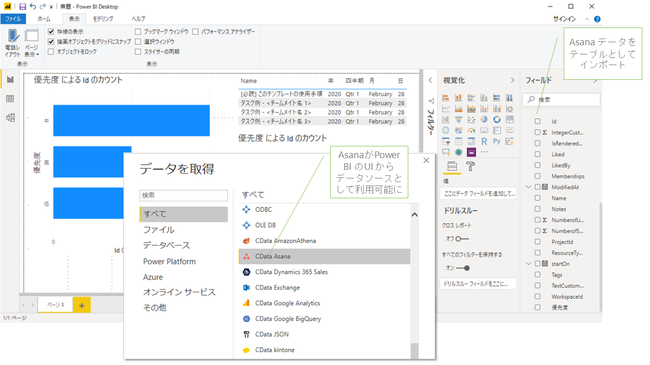Click the Redo arrow icon
This screenshot has height=365, width=650.
pos(42,7)
